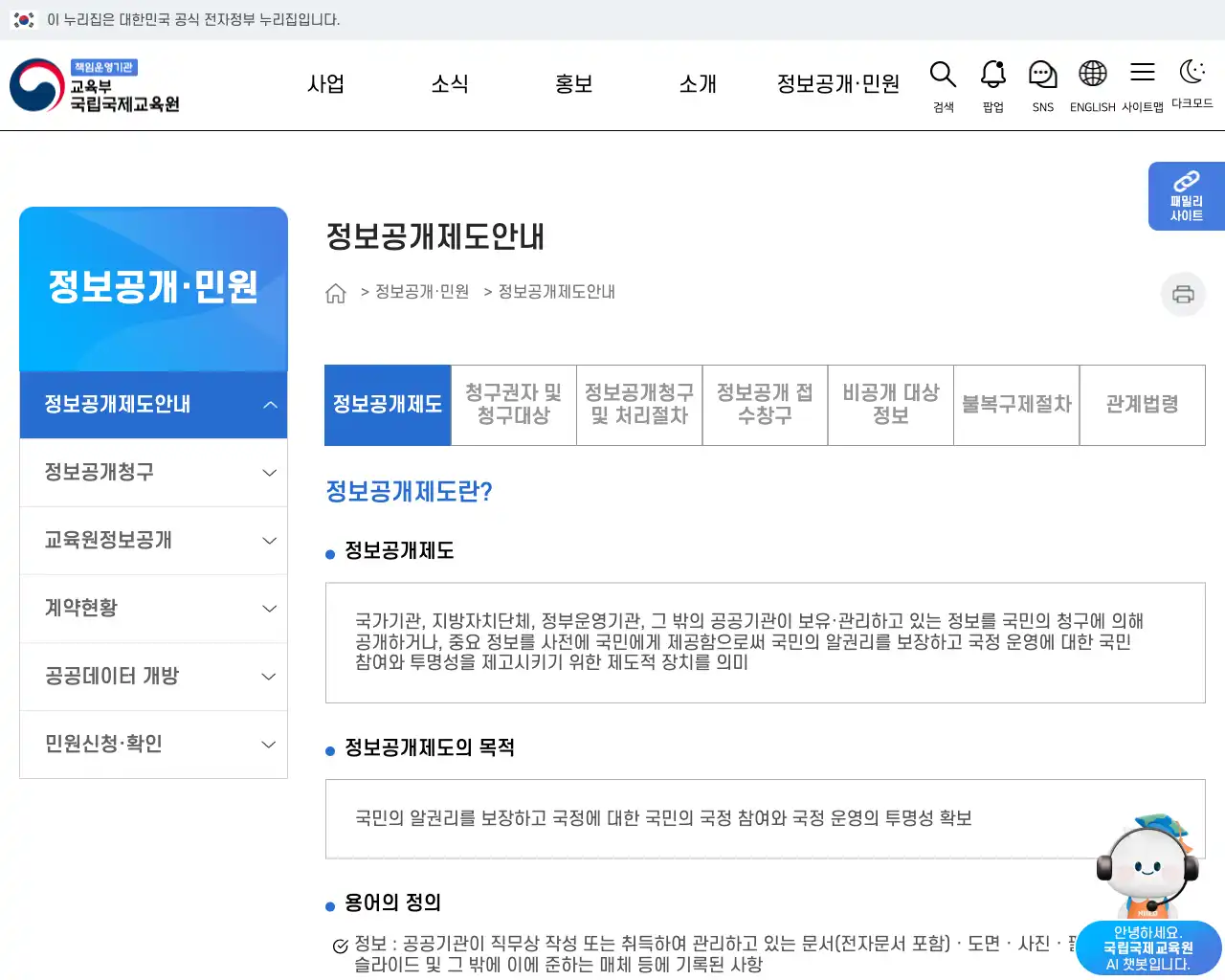The width and height of the screenshot is (1225, 980).
Task: Open the 홍보 top menu
Action: (x=574, y=84)
